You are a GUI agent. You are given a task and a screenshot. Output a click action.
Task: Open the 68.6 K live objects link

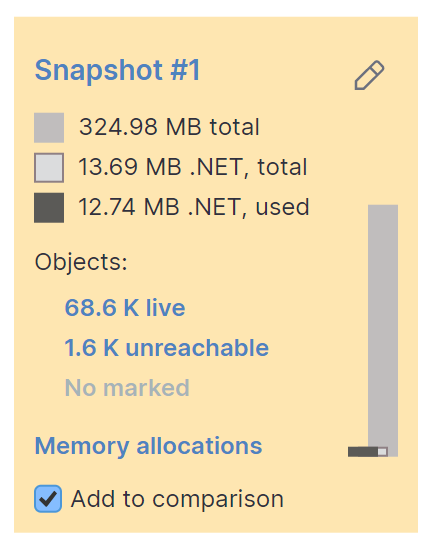coord(125,308)
